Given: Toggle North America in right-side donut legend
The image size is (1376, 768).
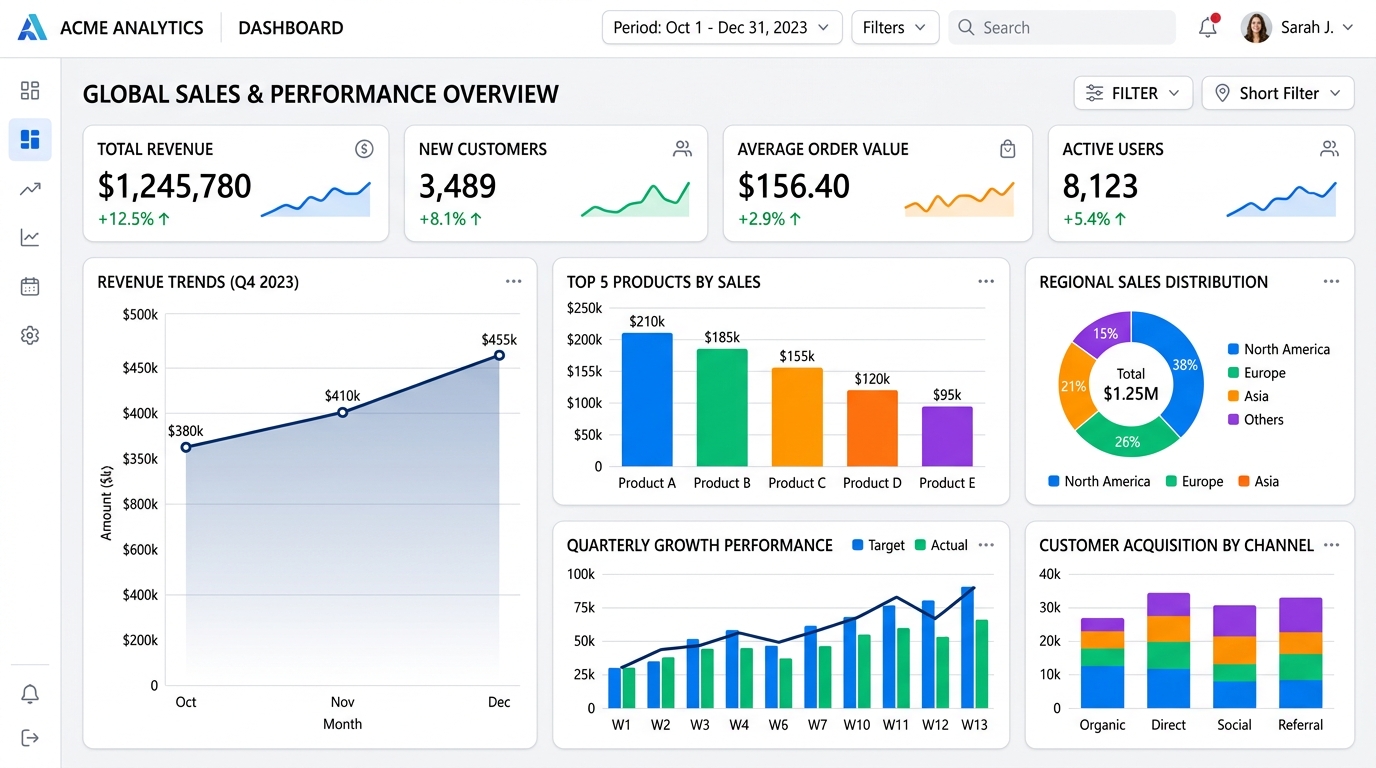Looking at the screenshot, I should (1279, 349).
